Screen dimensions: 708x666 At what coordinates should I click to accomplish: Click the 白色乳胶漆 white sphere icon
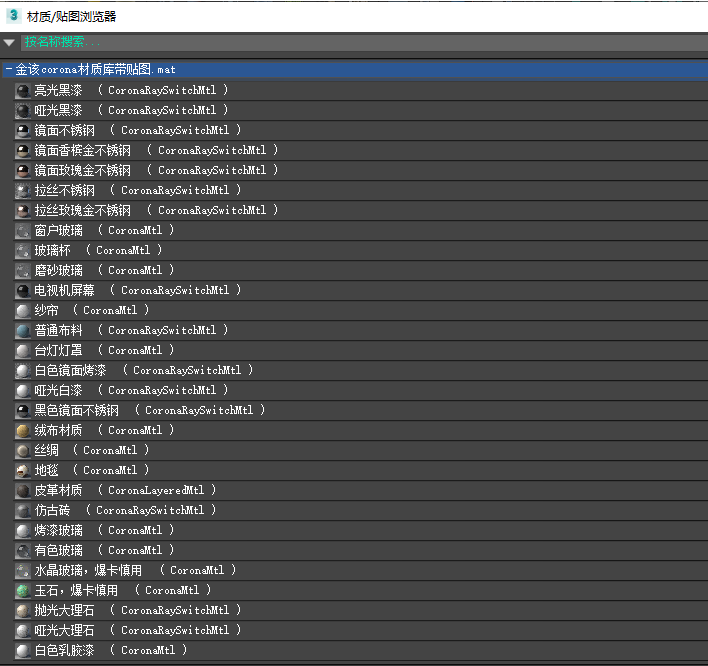[23, 651]
